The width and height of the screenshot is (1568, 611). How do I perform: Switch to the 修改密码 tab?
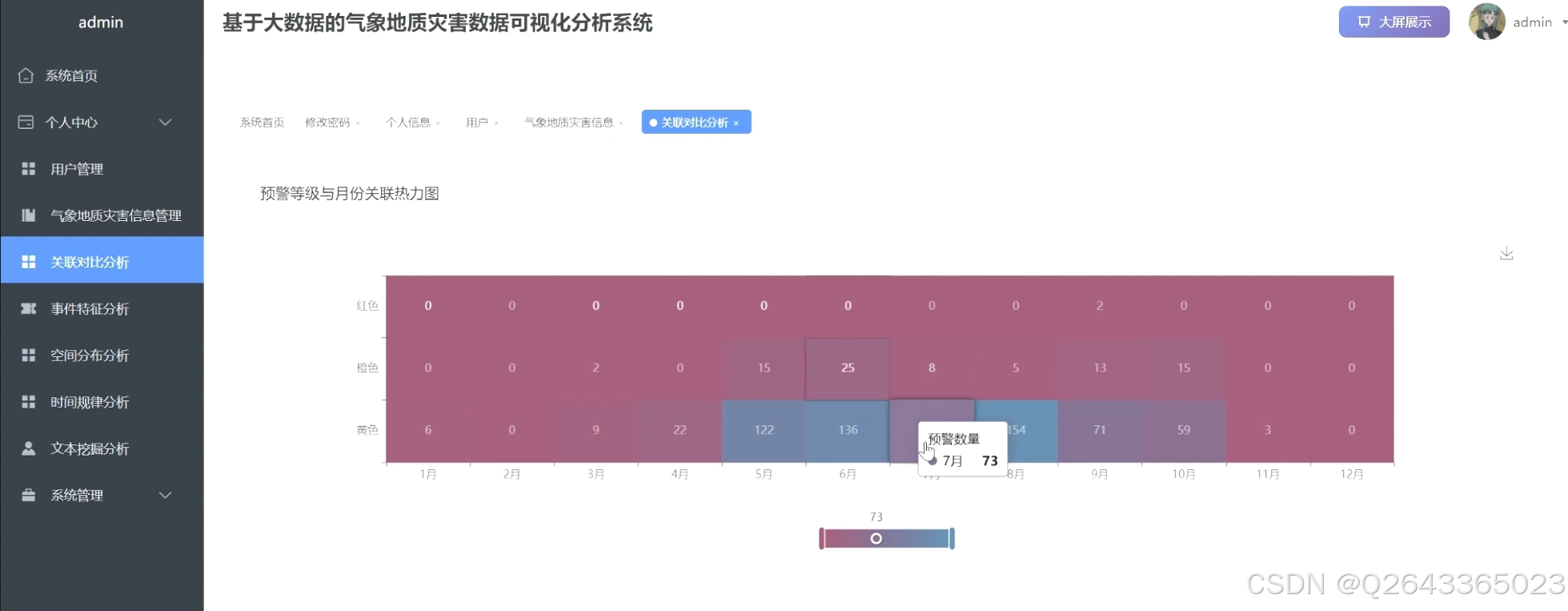tap(327, 123)
